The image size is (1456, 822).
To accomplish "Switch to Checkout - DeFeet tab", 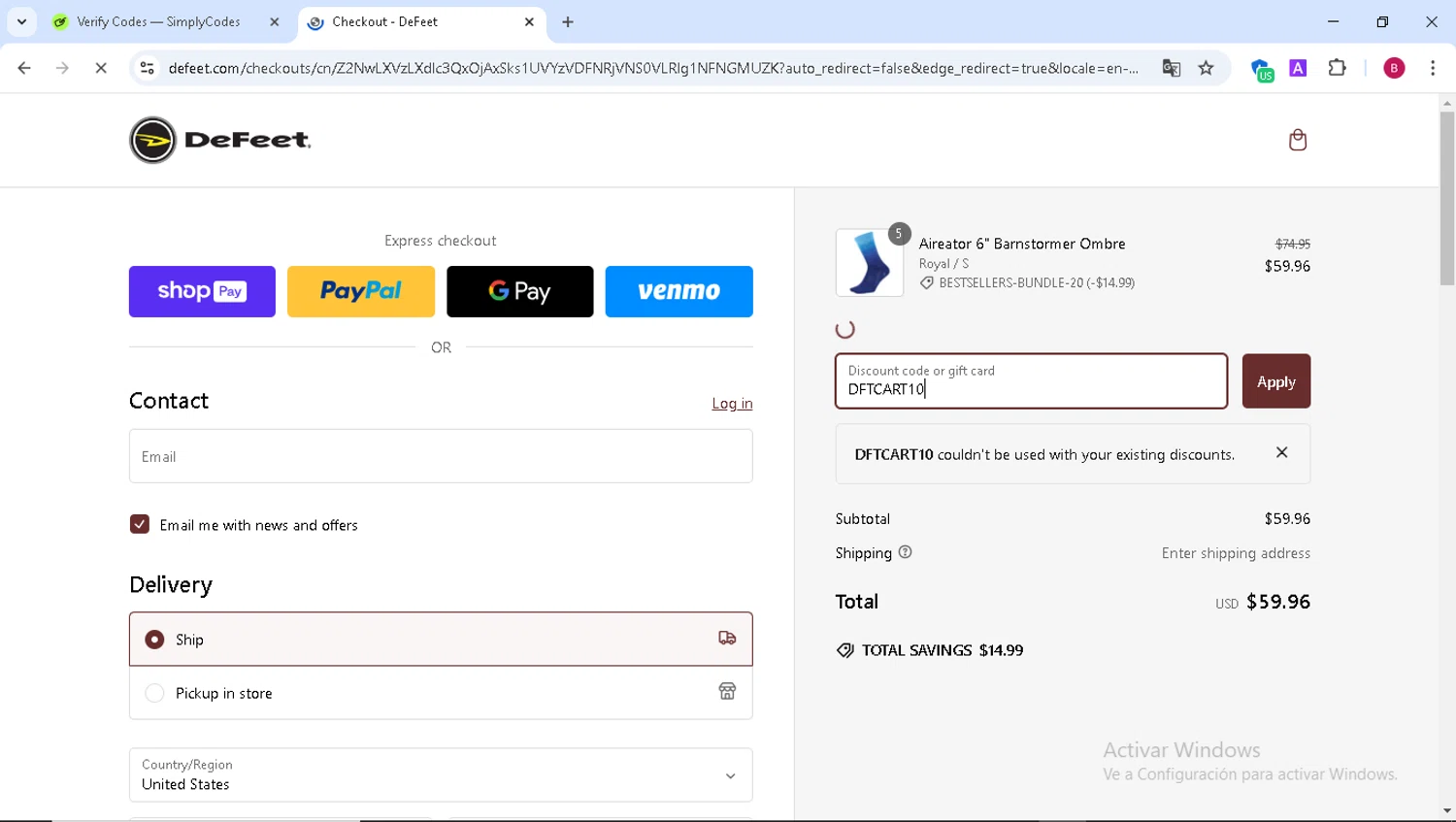I will pos(421,21).
